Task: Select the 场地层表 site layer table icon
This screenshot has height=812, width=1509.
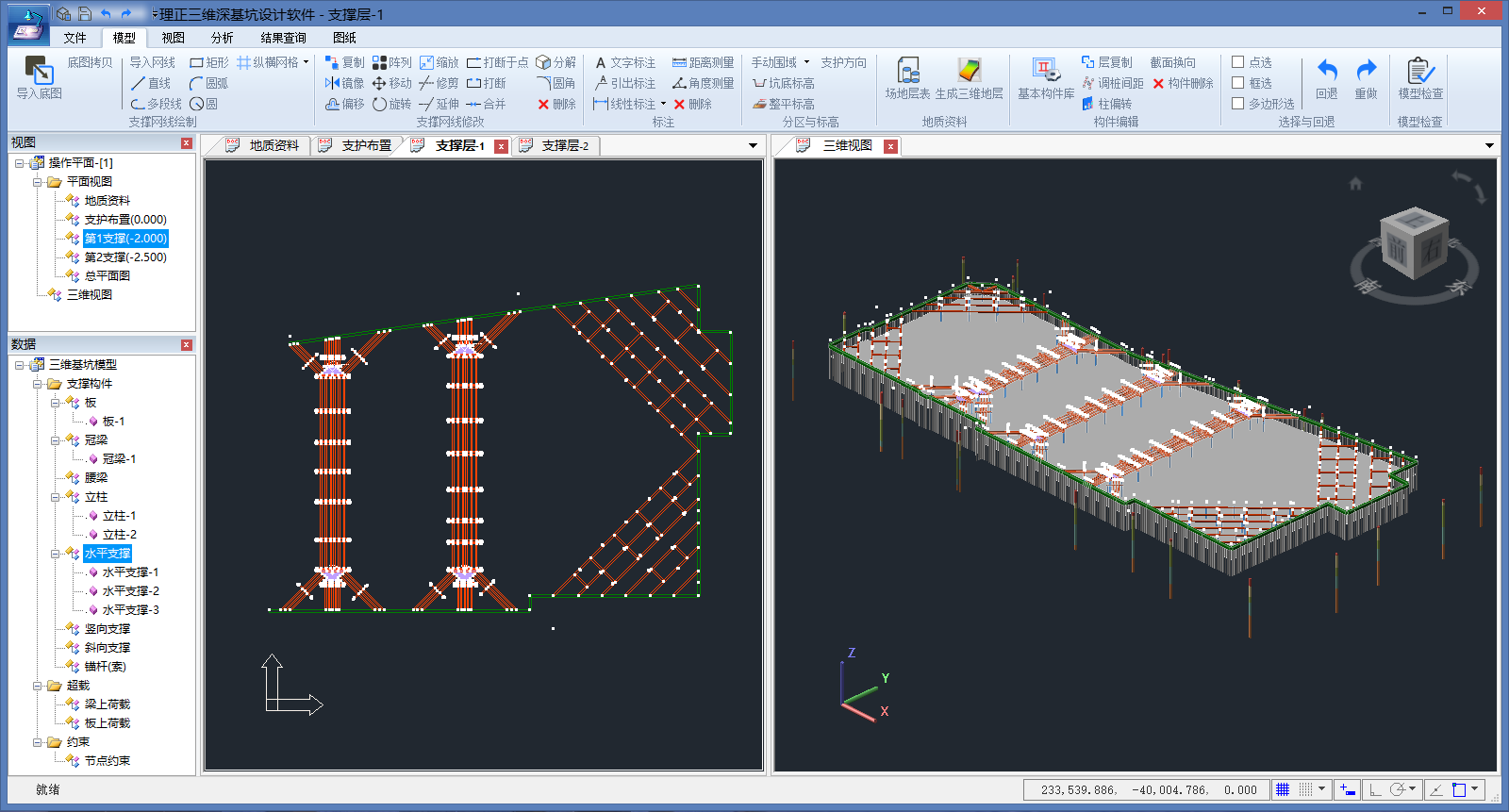Action: 907,71
